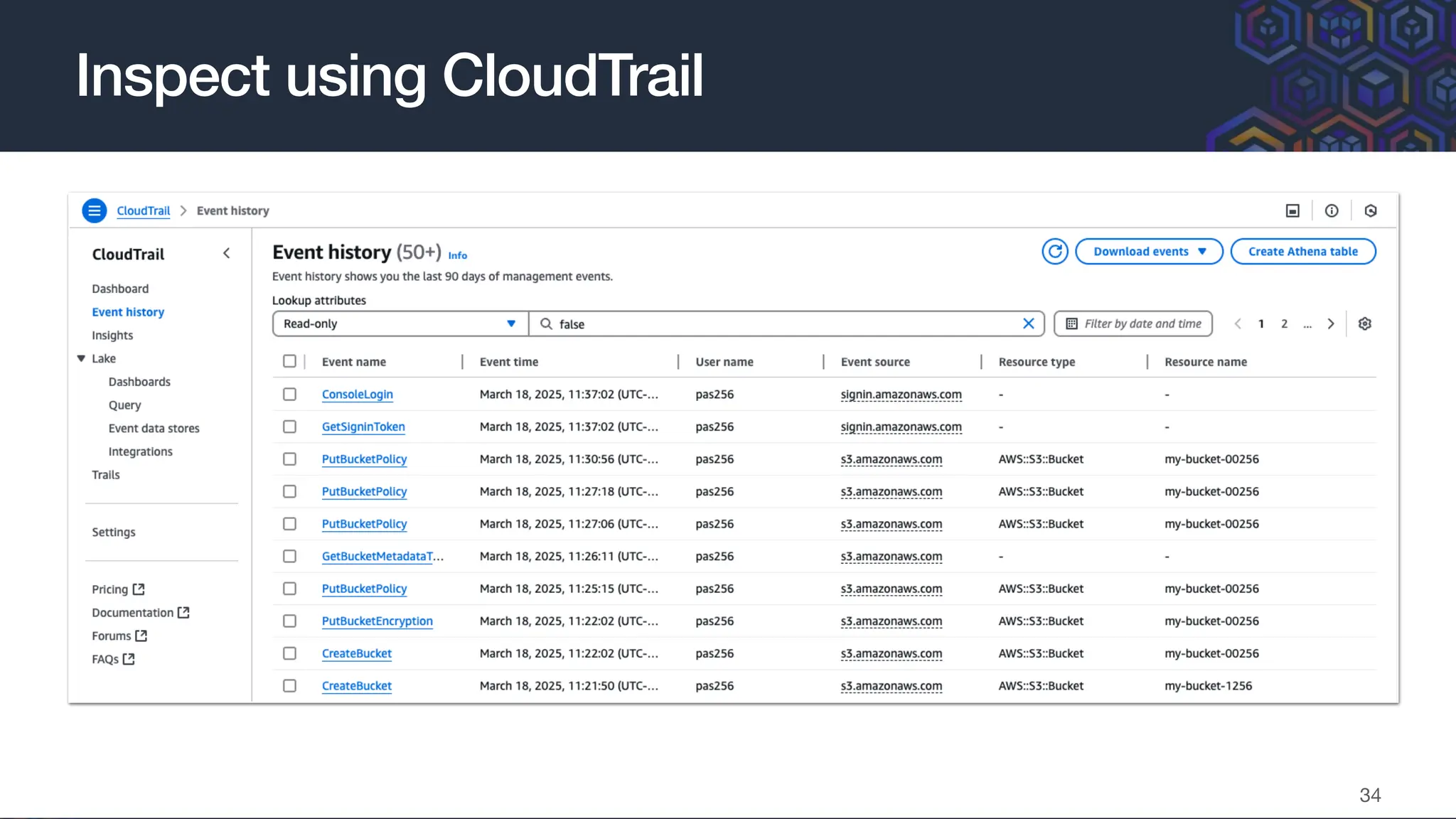Open Pricing external link icon
The height and width of the screenshot is (819, 1456).
(139, 589)
